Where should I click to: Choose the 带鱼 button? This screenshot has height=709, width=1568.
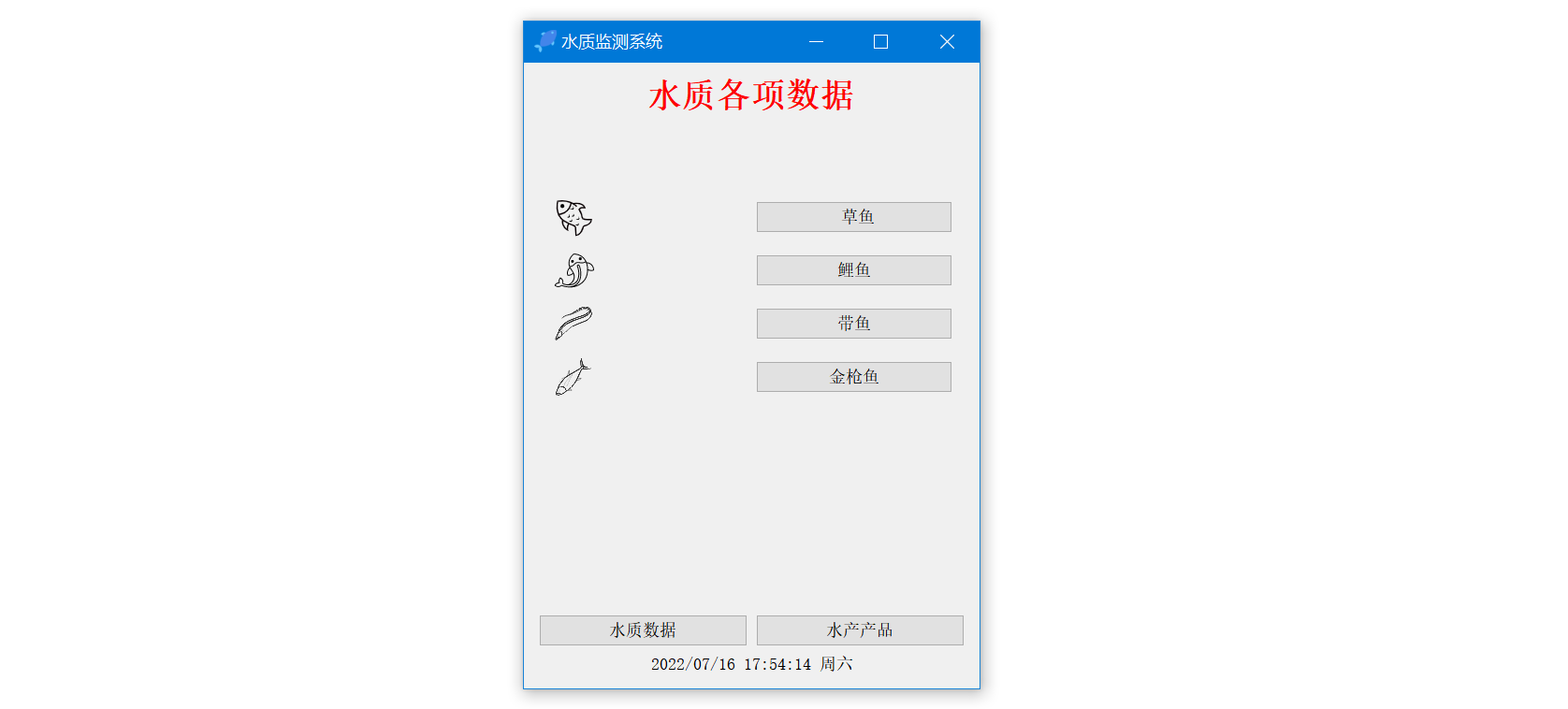(853, 324)
